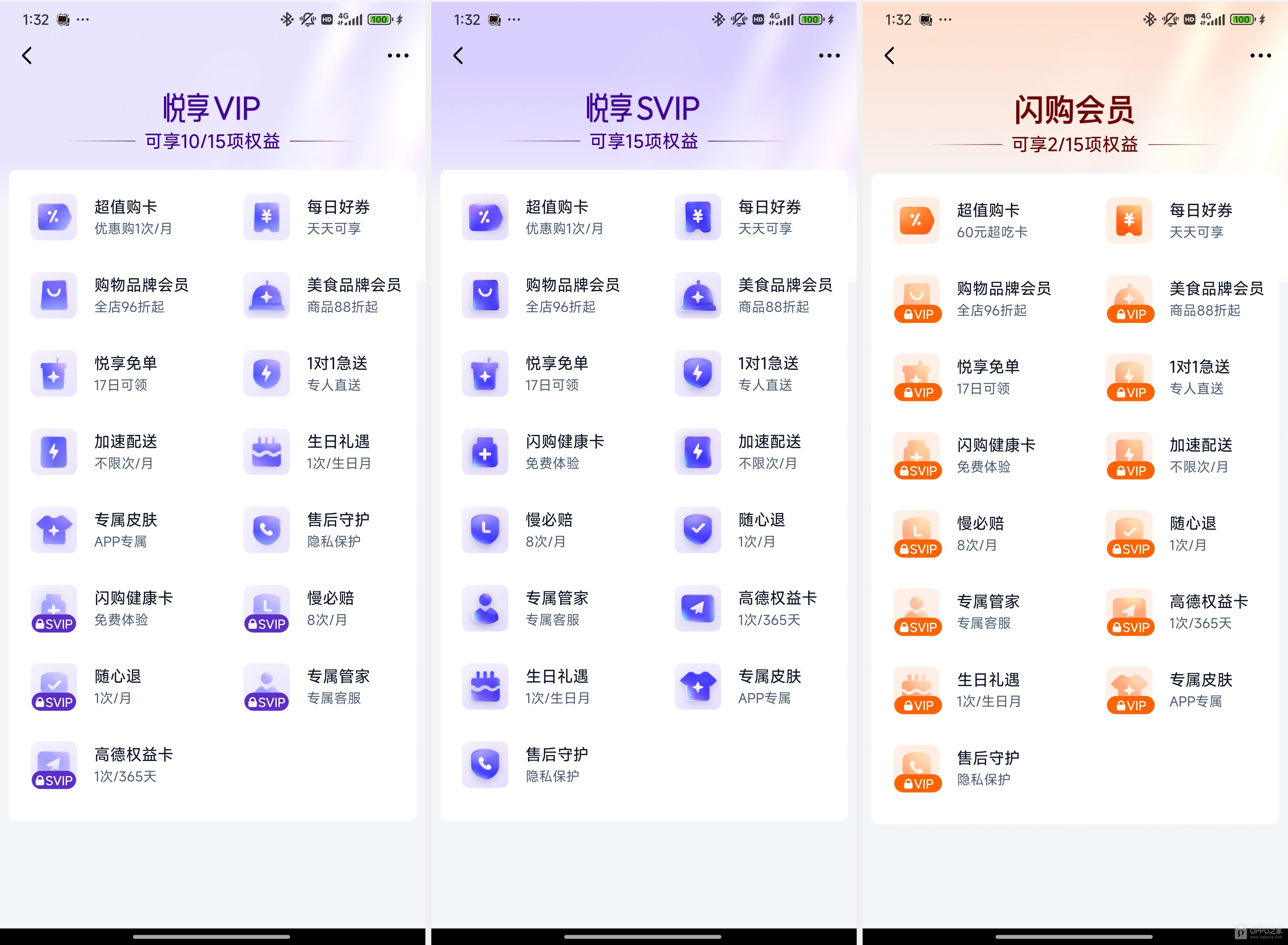The image size is (1288, 945).
Task: Tap 超值购卡 coupon icon in 悦享VIP screen
Action: tap(54, 217)
